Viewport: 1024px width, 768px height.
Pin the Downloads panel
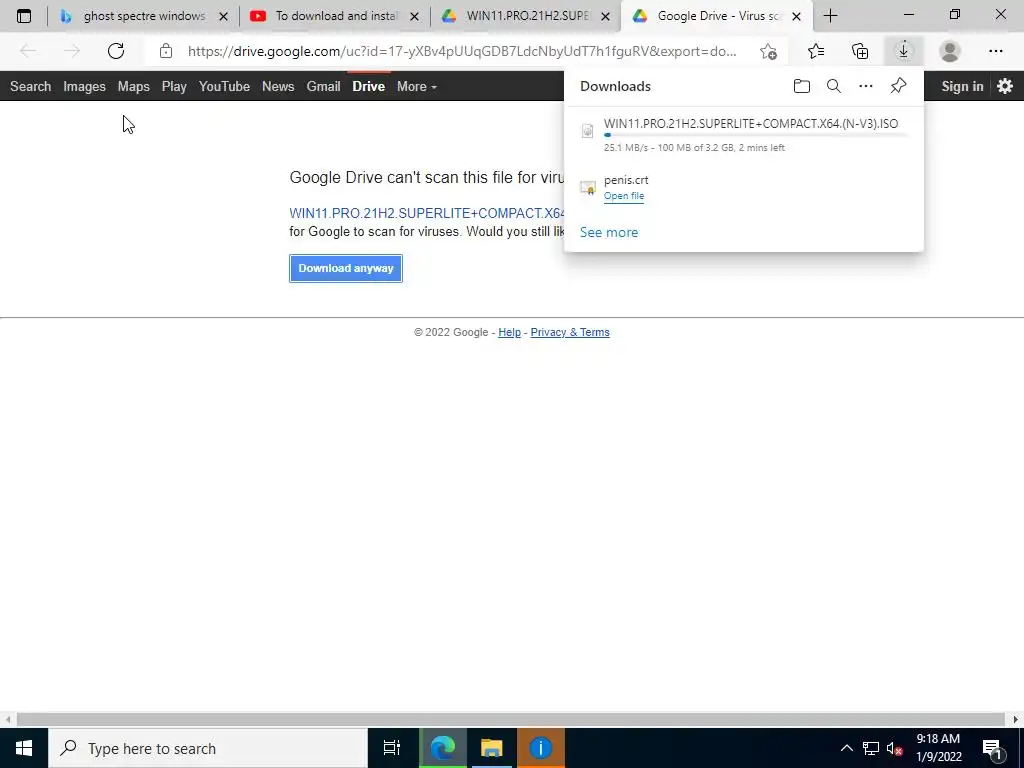(x=899, y=86)
